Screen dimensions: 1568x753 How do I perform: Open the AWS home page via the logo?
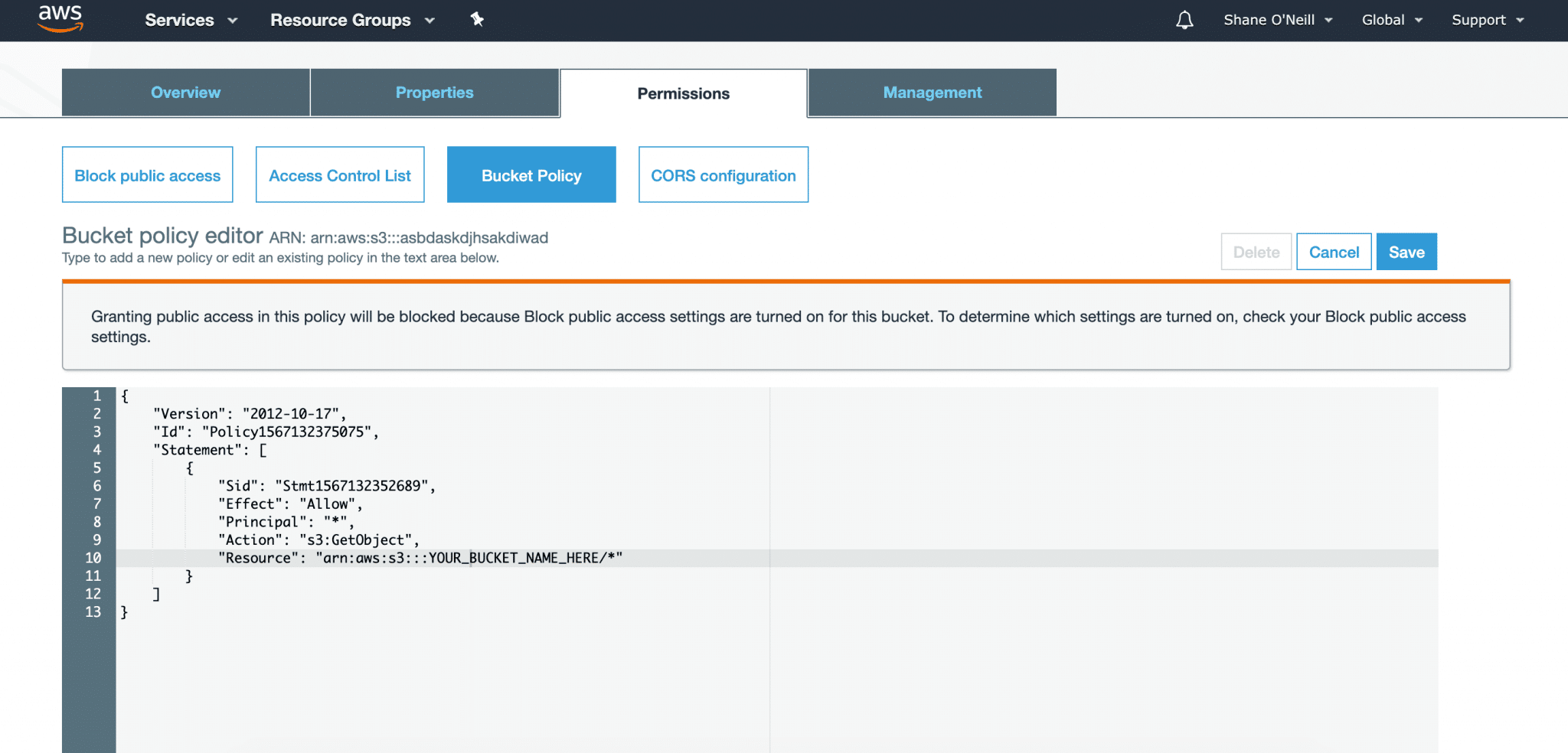(60, 19)
